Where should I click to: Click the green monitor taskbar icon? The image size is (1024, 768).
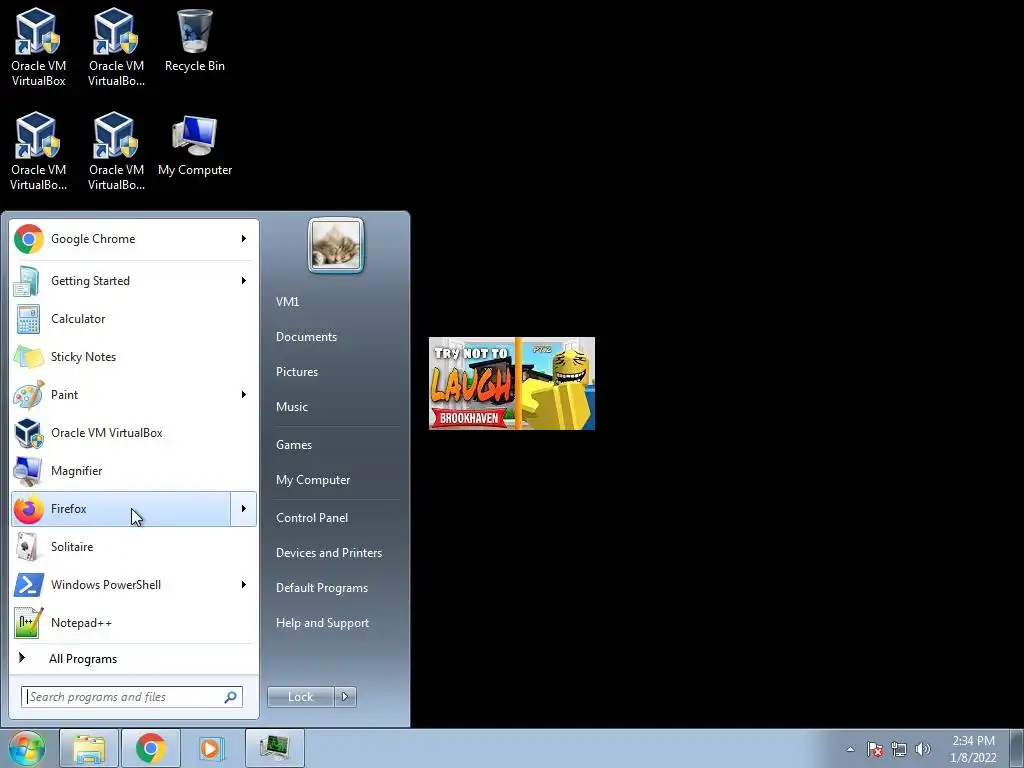274,748
